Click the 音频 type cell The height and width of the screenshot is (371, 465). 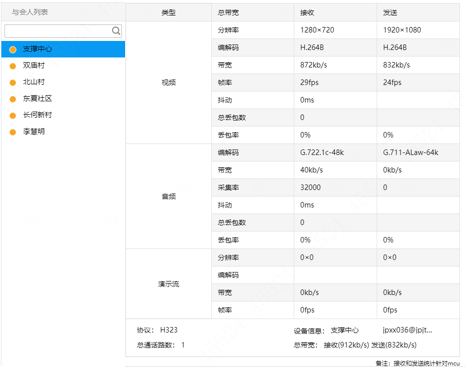(x=169, y=196)
